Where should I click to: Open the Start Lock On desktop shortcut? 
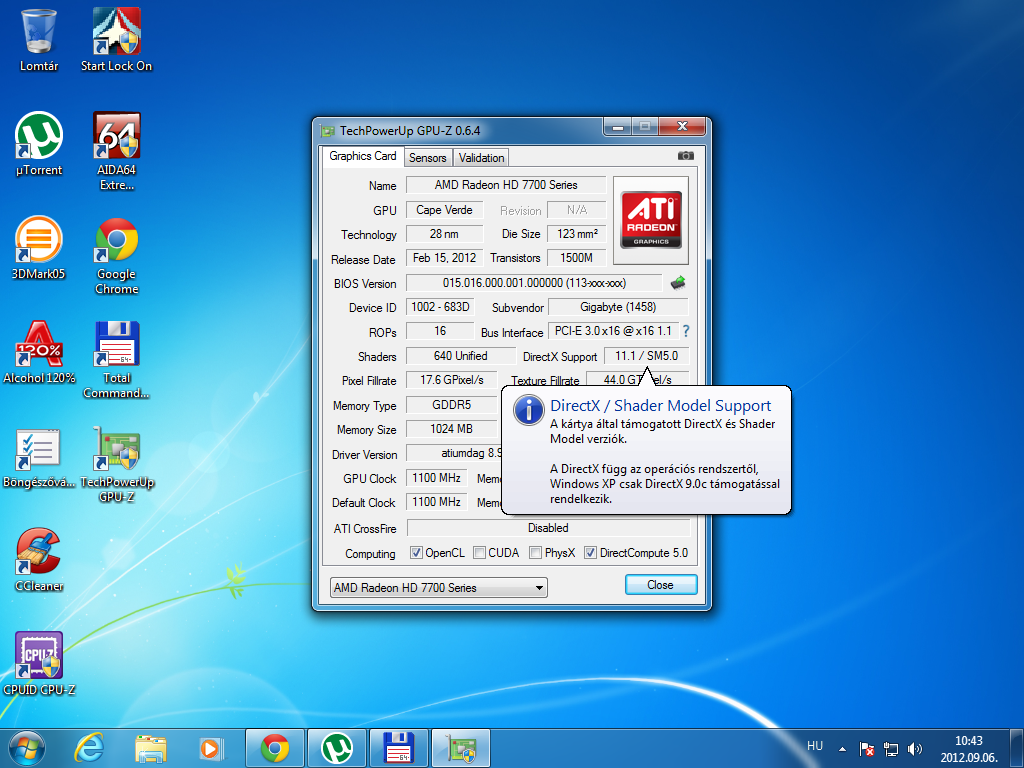point(116,40)
